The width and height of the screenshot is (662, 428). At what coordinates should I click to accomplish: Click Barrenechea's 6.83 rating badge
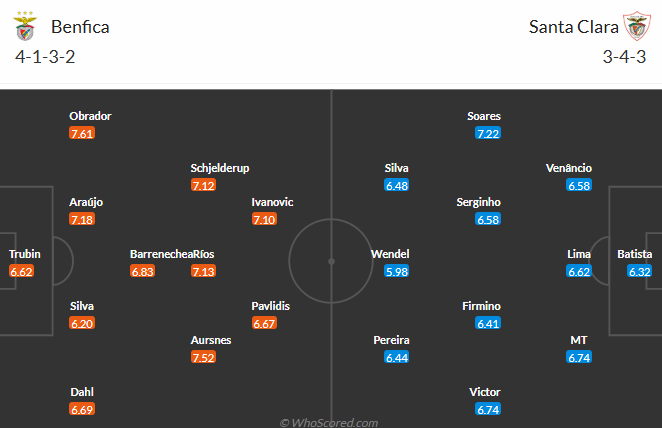point(142,271)
